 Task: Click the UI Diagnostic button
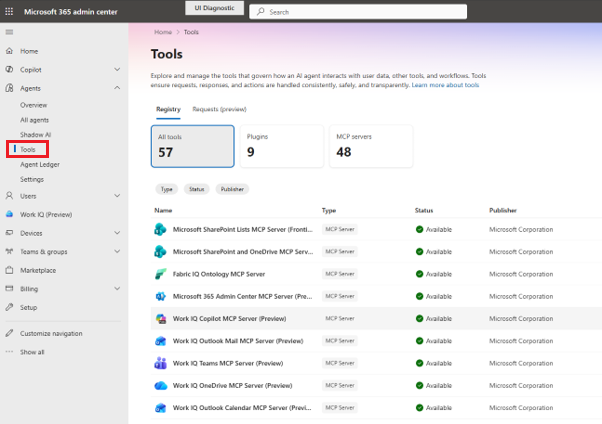[x=214, y=8]
